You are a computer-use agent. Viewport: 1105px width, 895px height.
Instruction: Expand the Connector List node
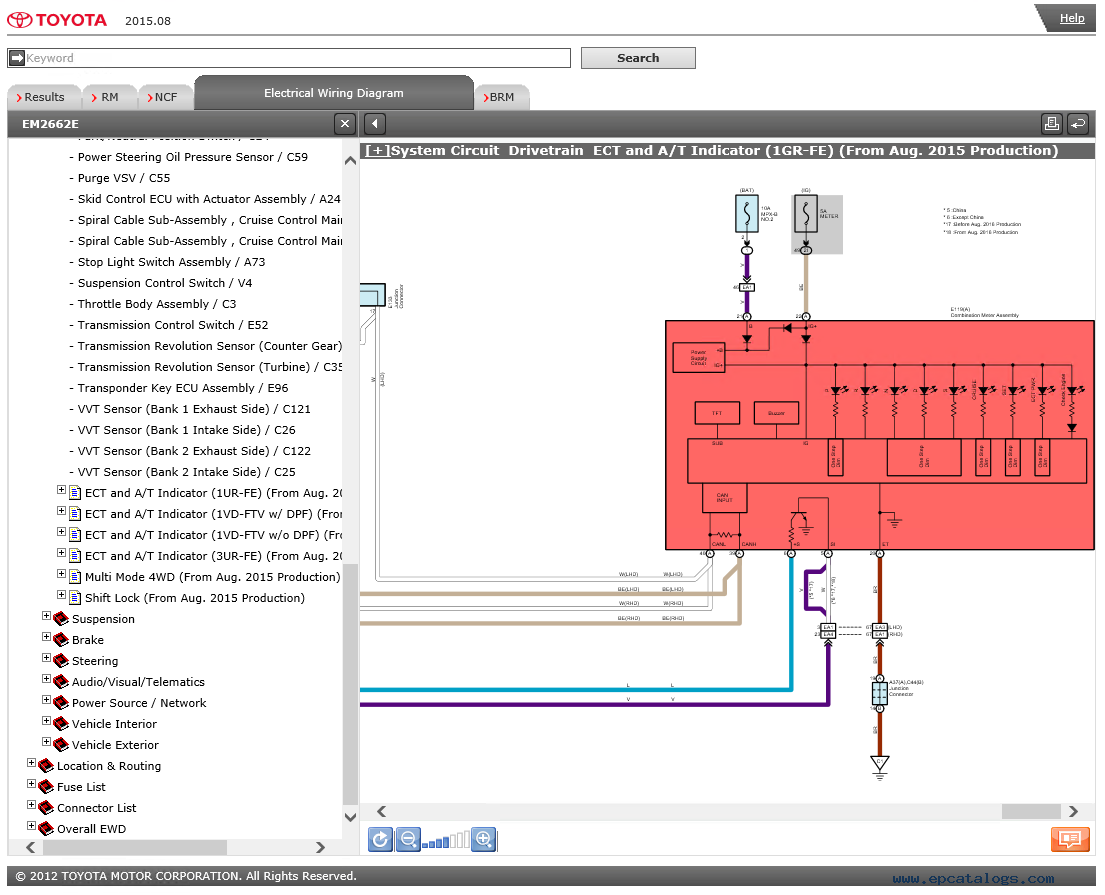point(31,805)
